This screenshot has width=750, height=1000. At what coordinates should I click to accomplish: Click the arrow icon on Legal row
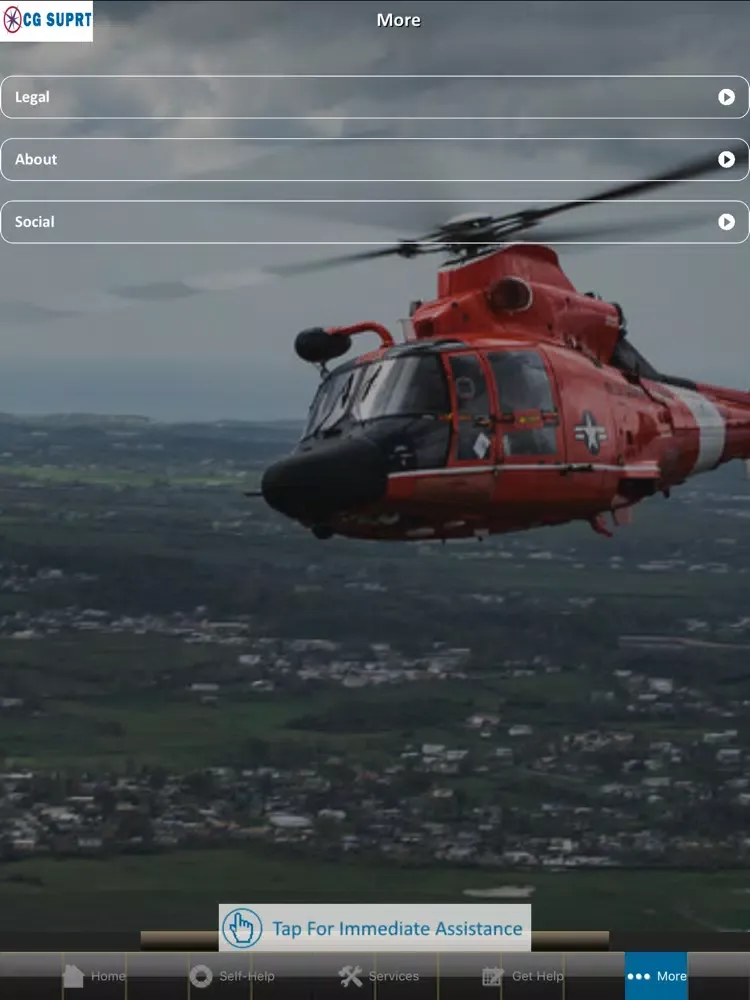[727, 97]
